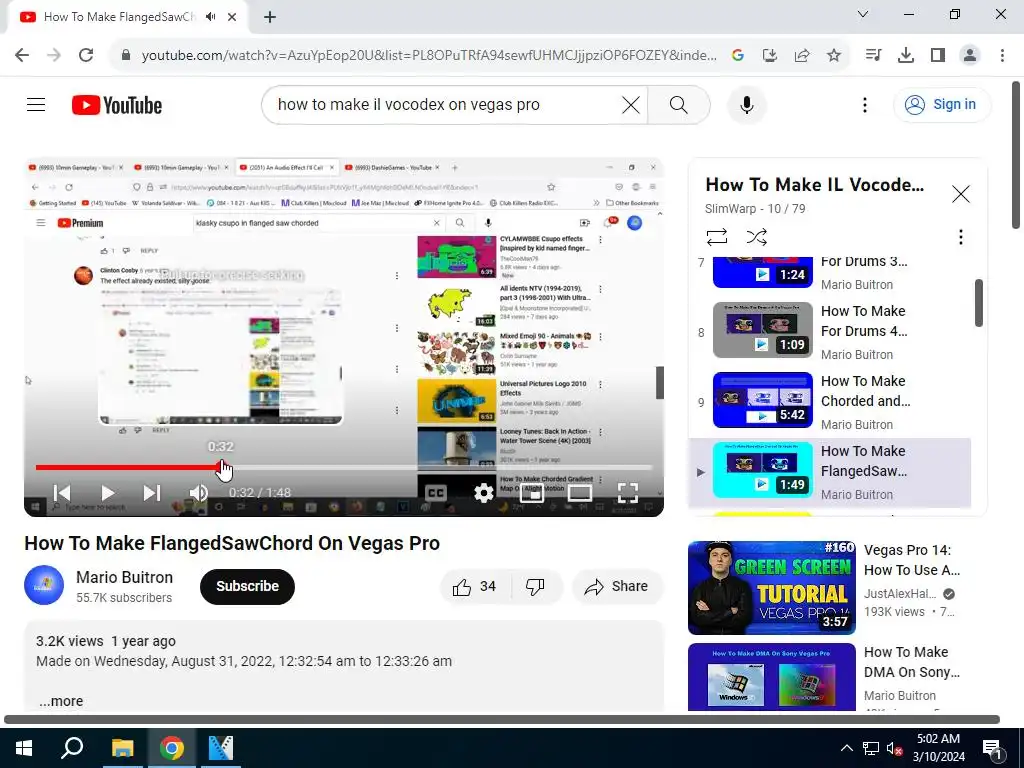Open playlist item How To Make For Drums 4
1024x768 pixels.
coord(830,330)
